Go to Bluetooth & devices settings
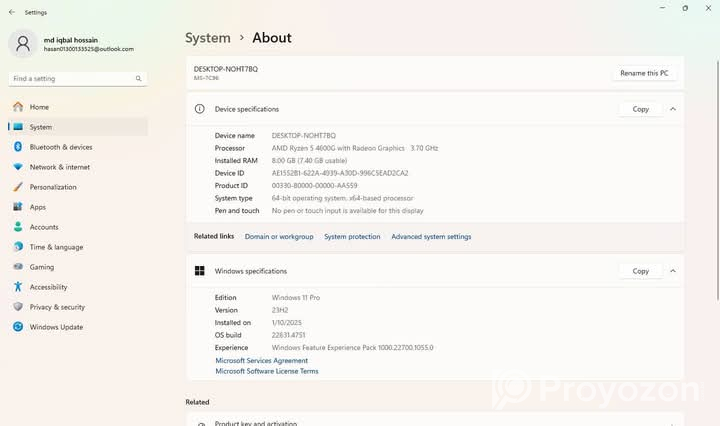This screenshot has height=426, width=720. [78, 147]
